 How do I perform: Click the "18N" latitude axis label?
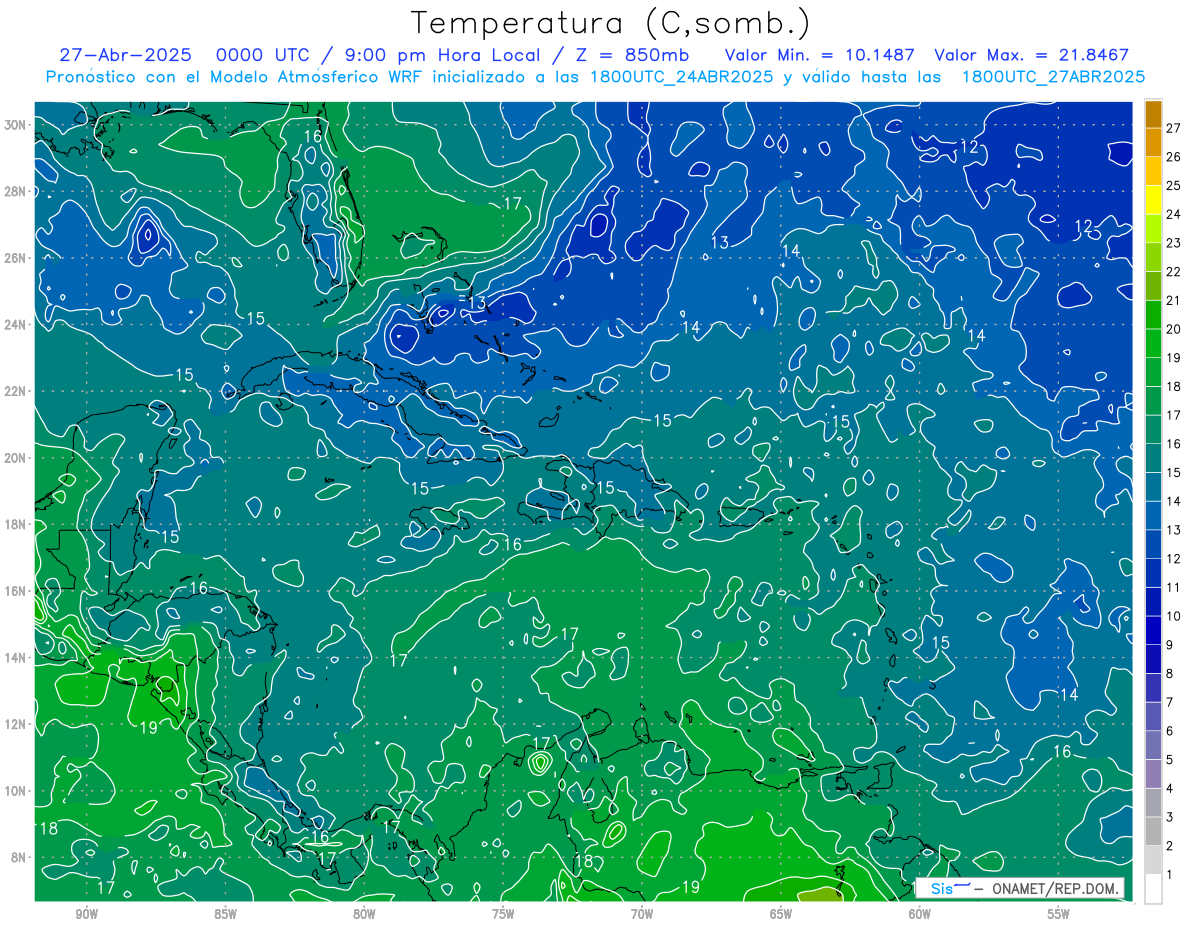click(x=14, y=524)
